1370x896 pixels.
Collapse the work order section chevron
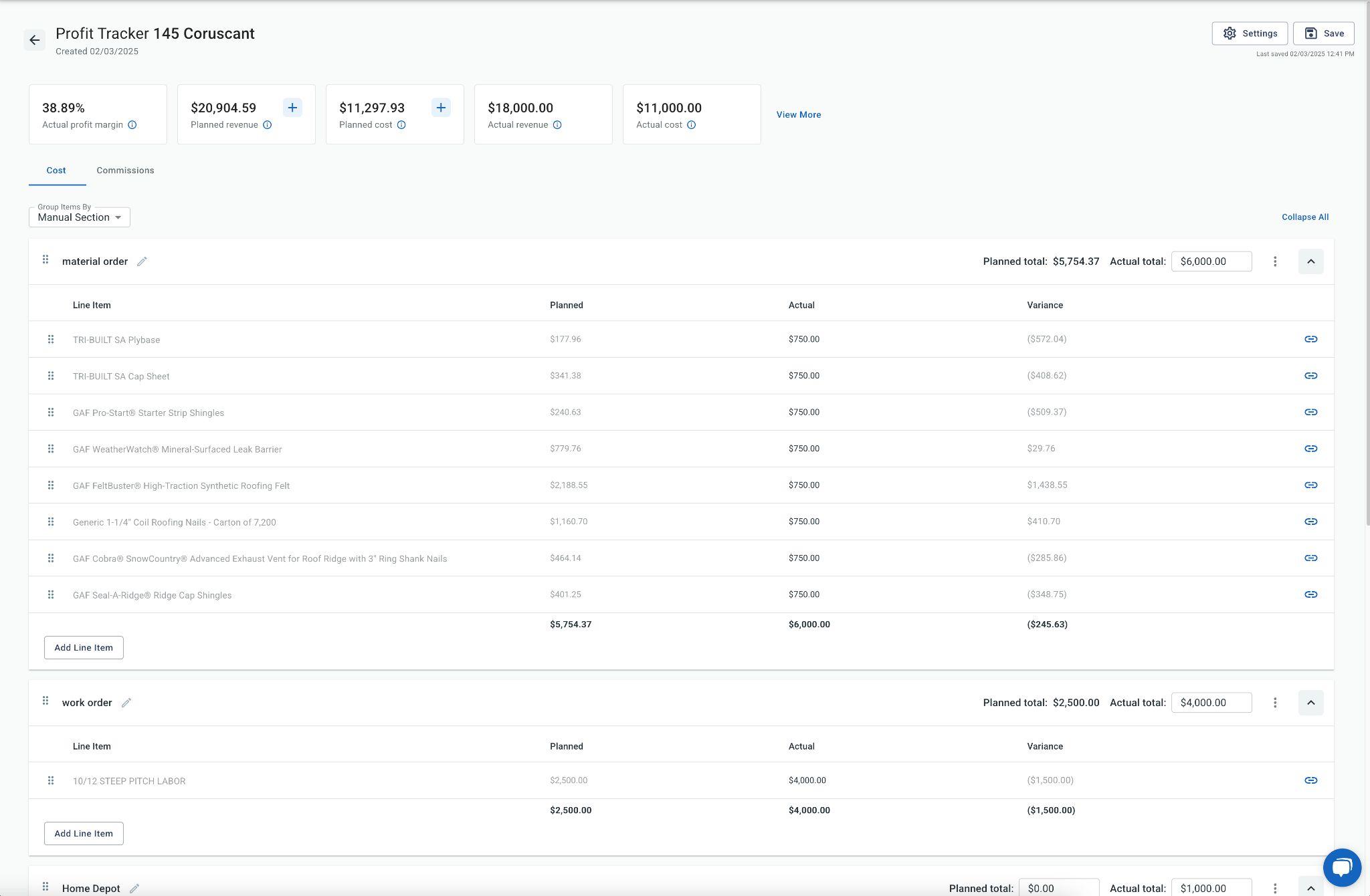pyautogui.click(x=1310, y=703)
